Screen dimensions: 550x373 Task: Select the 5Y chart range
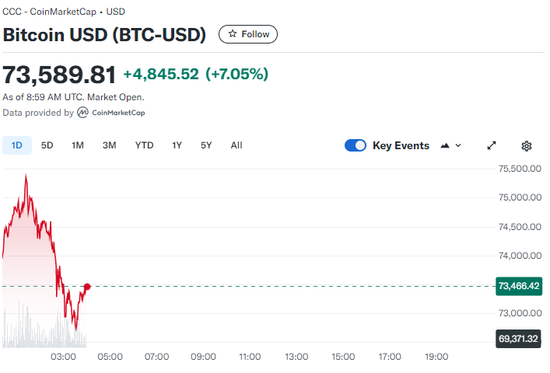tap(206, 145)
